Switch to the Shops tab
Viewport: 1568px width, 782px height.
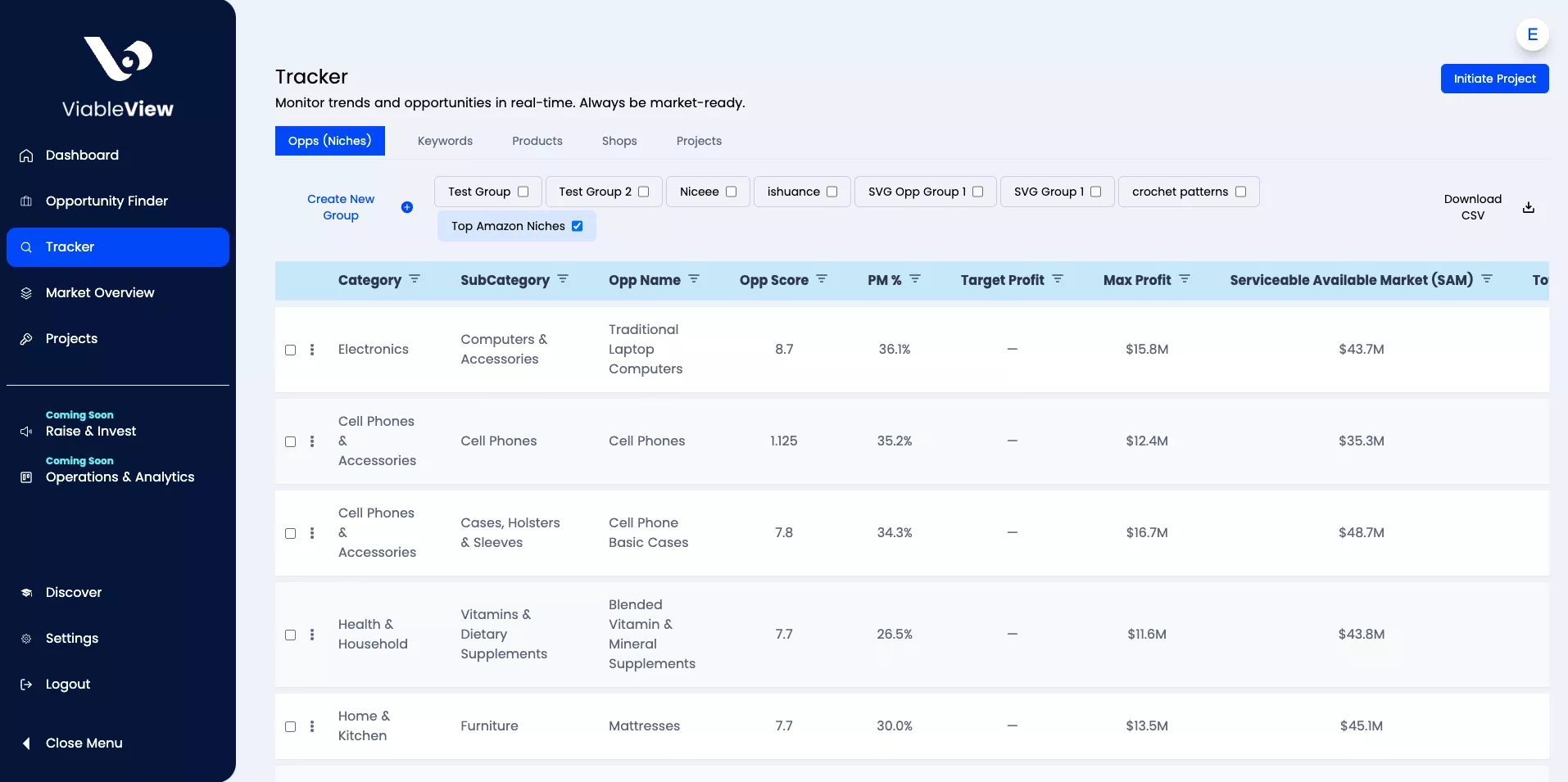(x=619, y=141)
